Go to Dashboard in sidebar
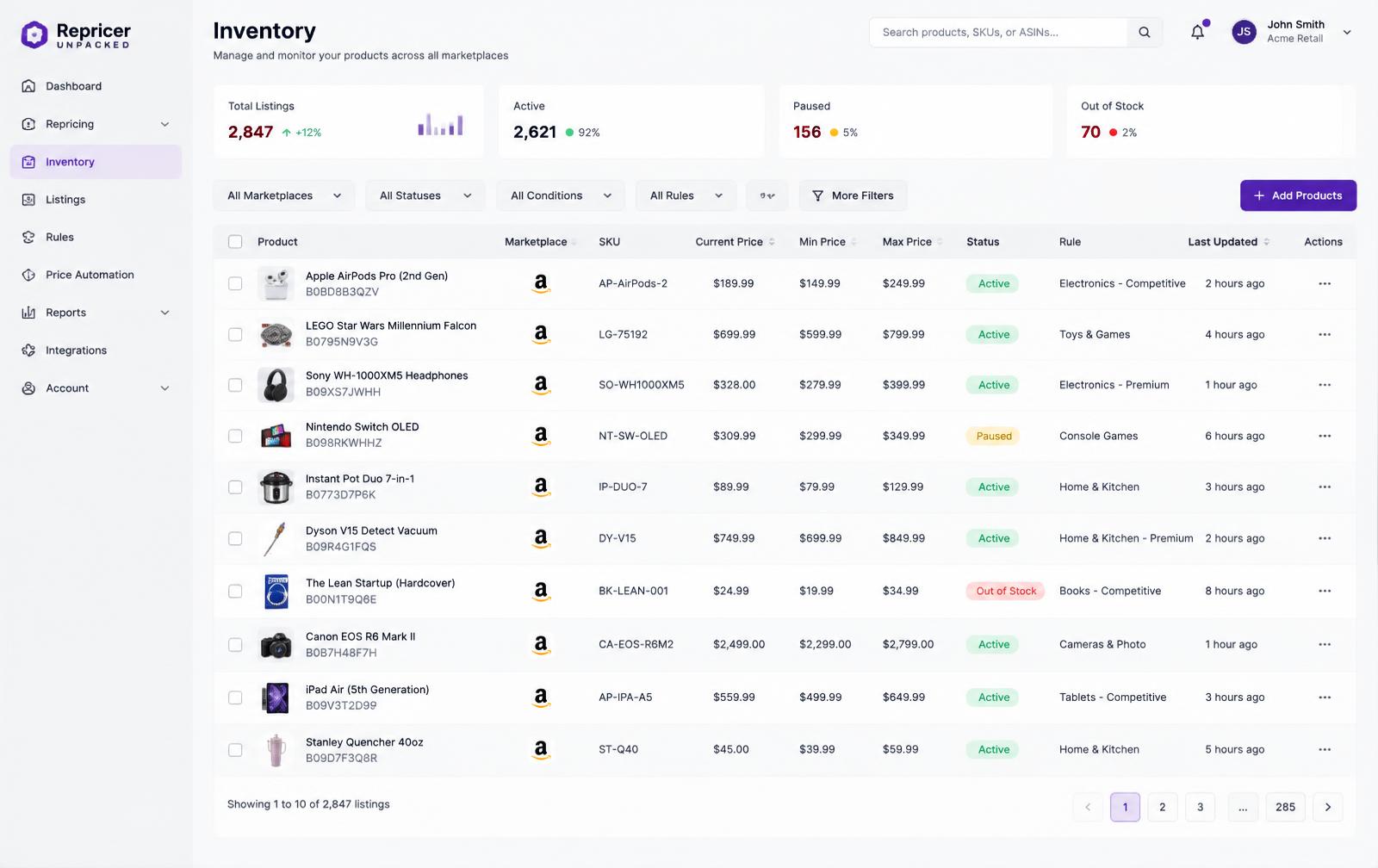 pos(96,86)
